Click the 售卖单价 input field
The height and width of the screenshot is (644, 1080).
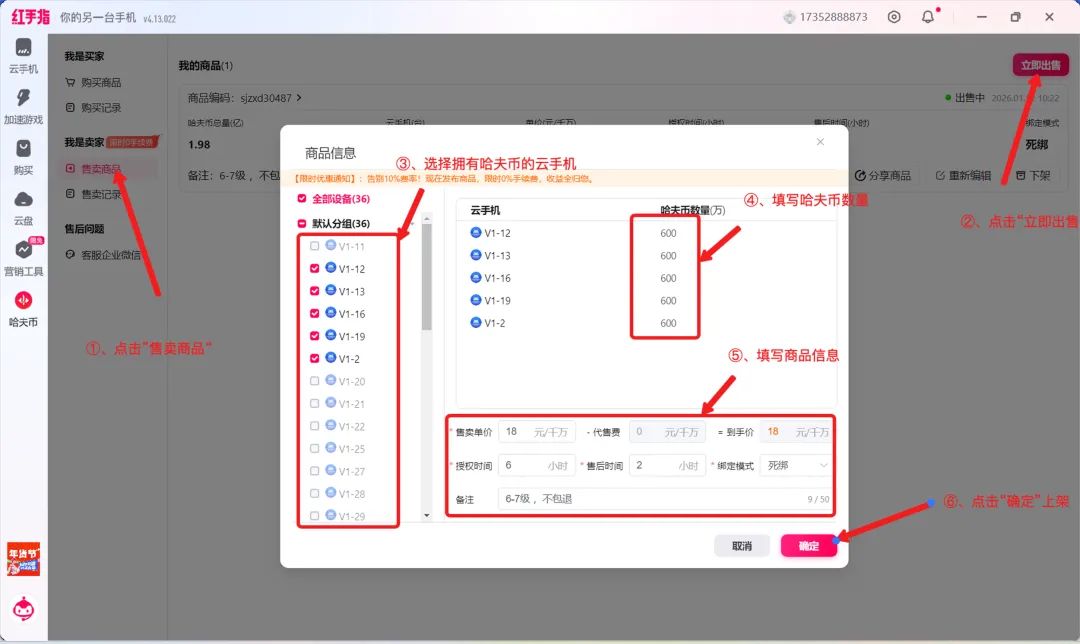(x=536, y=432)
